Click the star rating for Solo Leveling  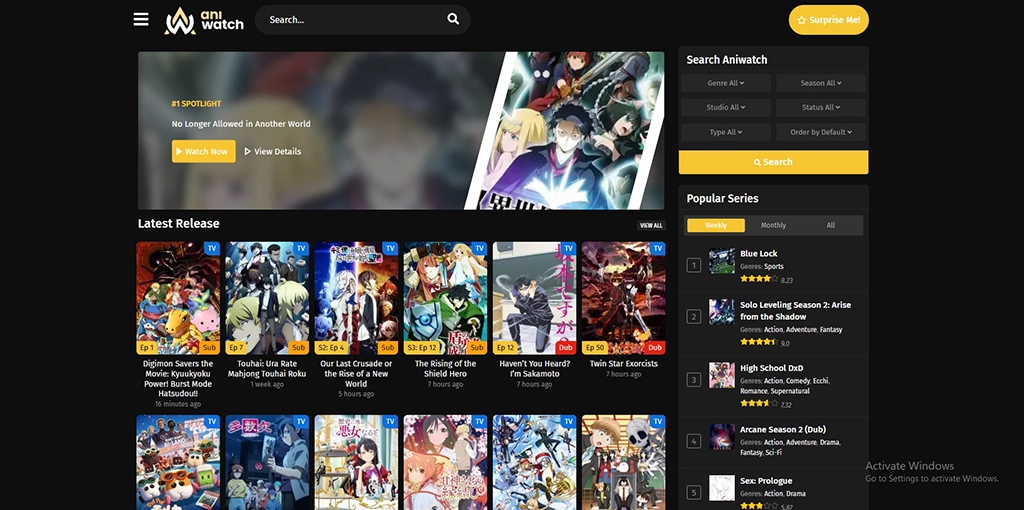coord(758,342)
